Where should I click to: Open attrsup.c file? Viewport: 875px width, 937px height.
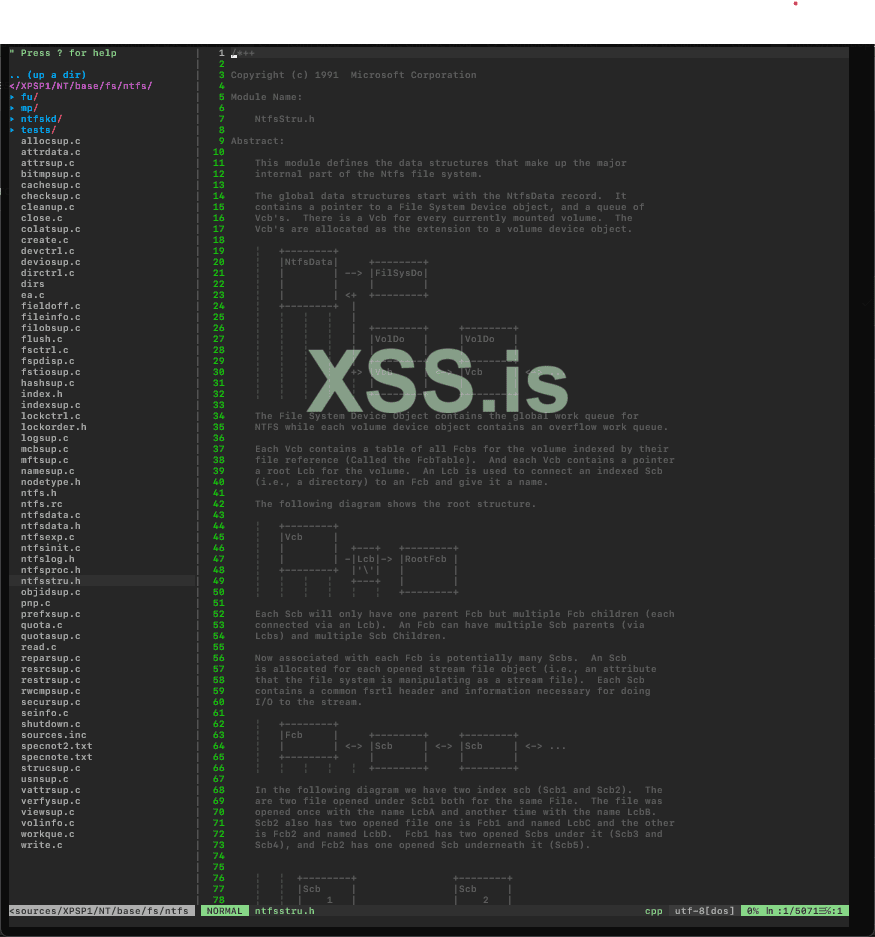(48, 163)
